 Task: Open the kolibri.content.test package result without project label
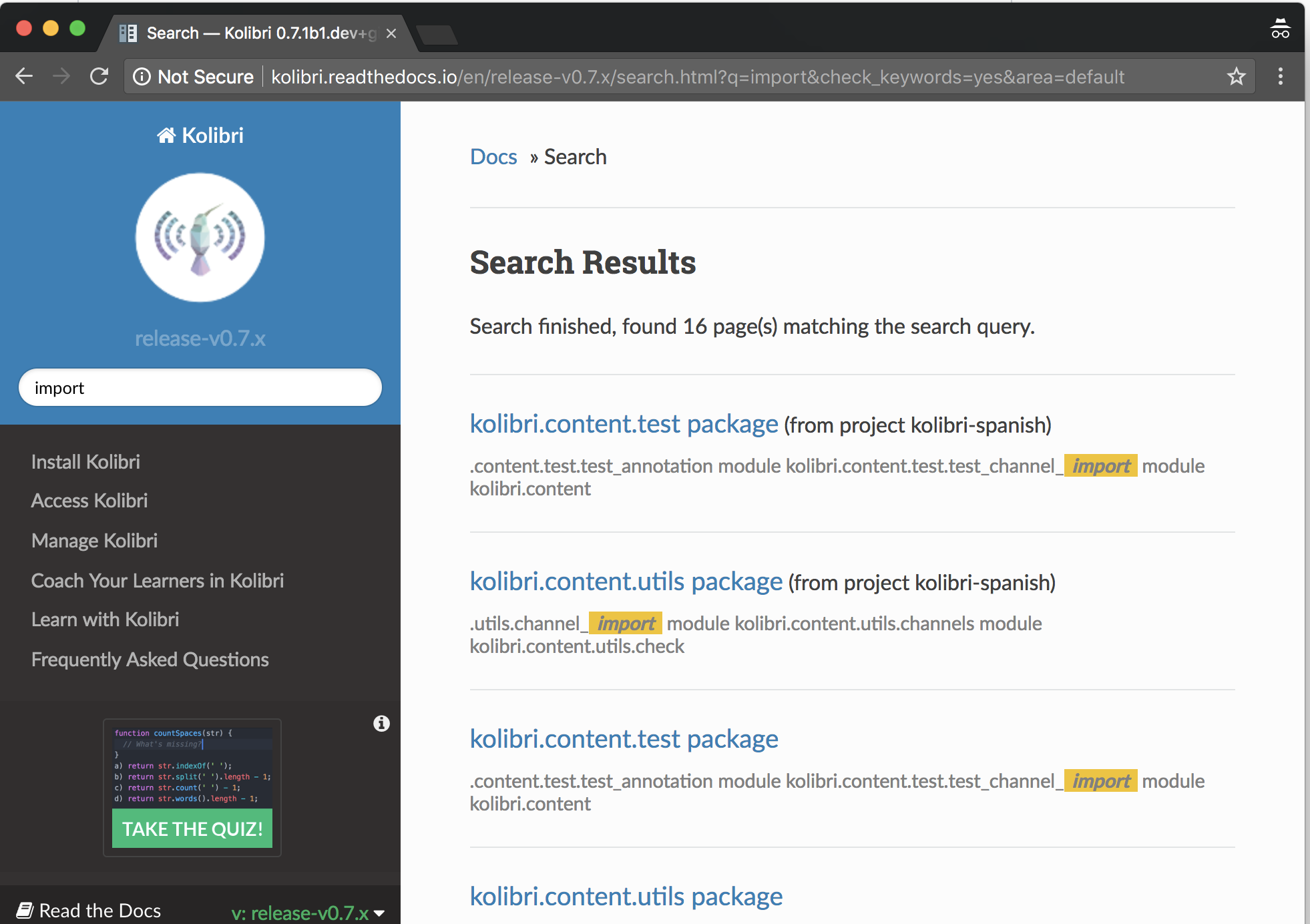click(624, 739)
